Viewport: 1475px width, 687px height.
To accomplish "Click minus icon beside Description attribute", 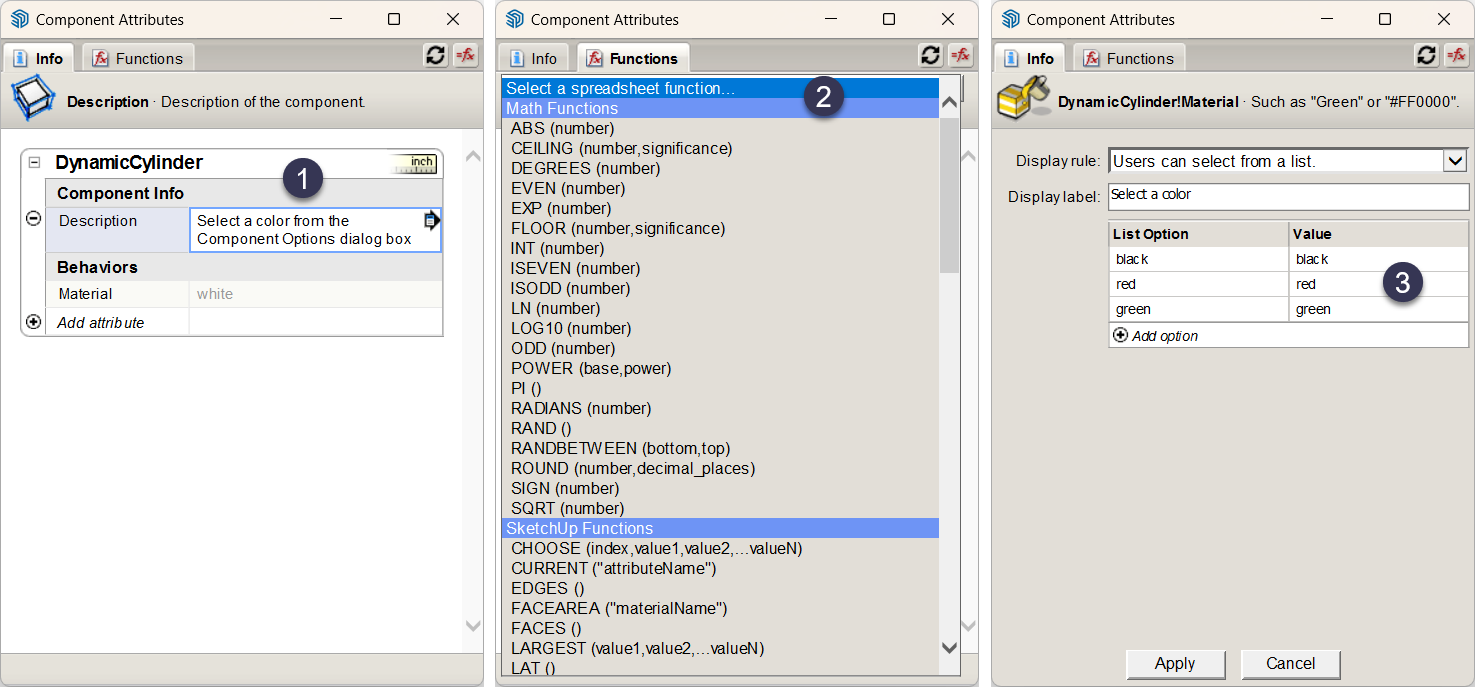I will pos(33,218).
